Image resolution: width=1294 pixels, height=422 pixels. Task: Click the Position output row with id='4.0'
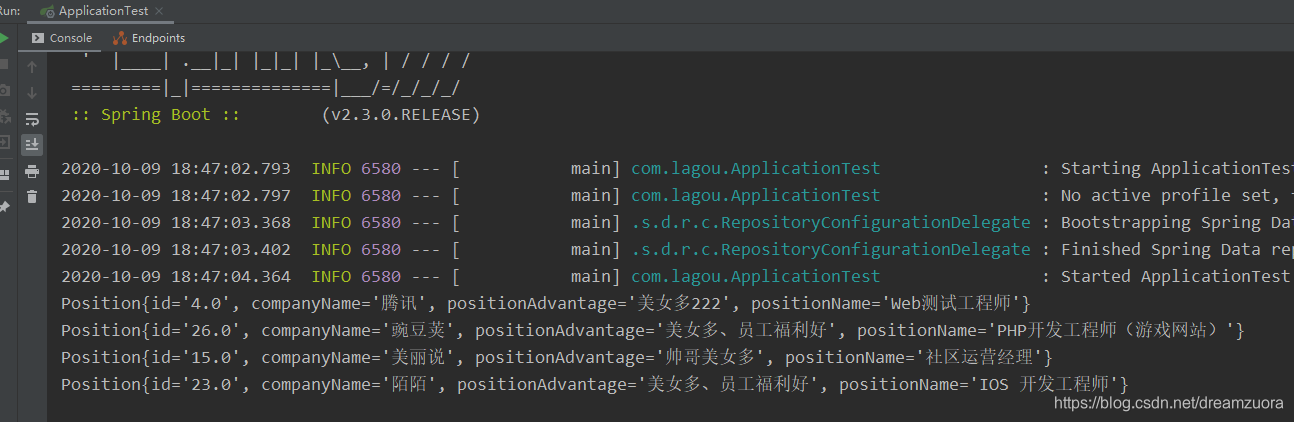pos(546,303)
